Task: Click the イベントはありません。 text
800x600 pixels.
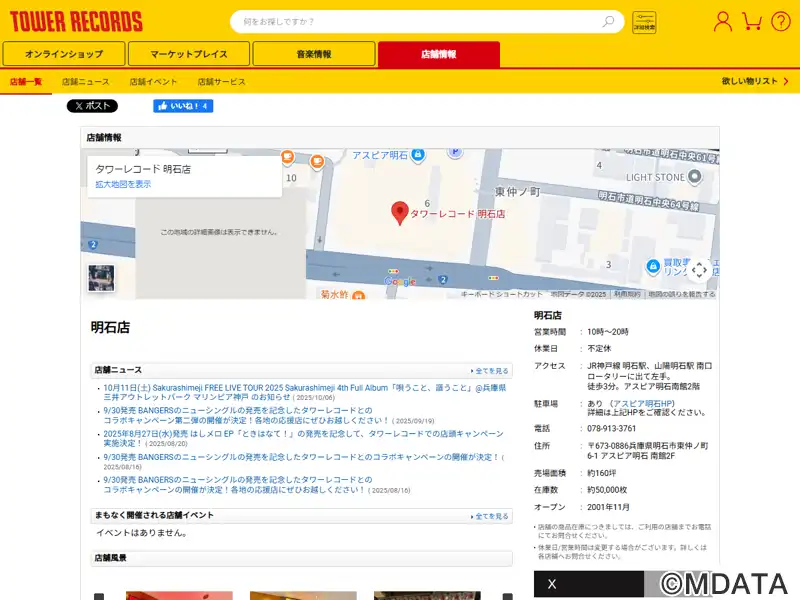Action: [142, 533]
